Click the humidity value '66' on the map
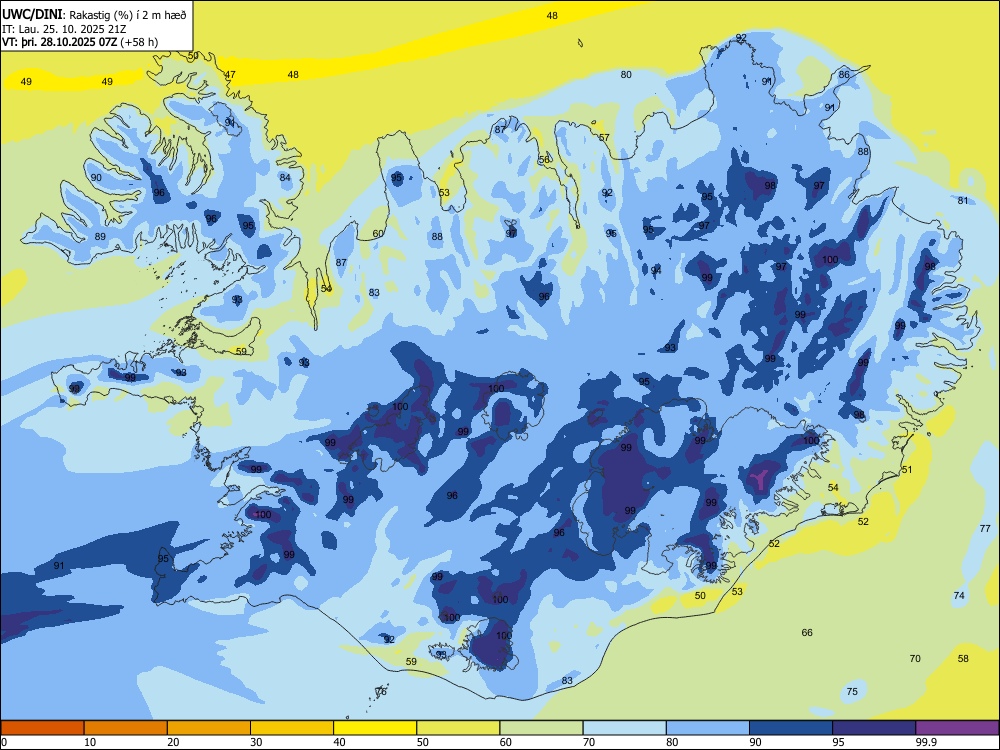Viewport: 1000px width, 750px height. coord(807,633)
